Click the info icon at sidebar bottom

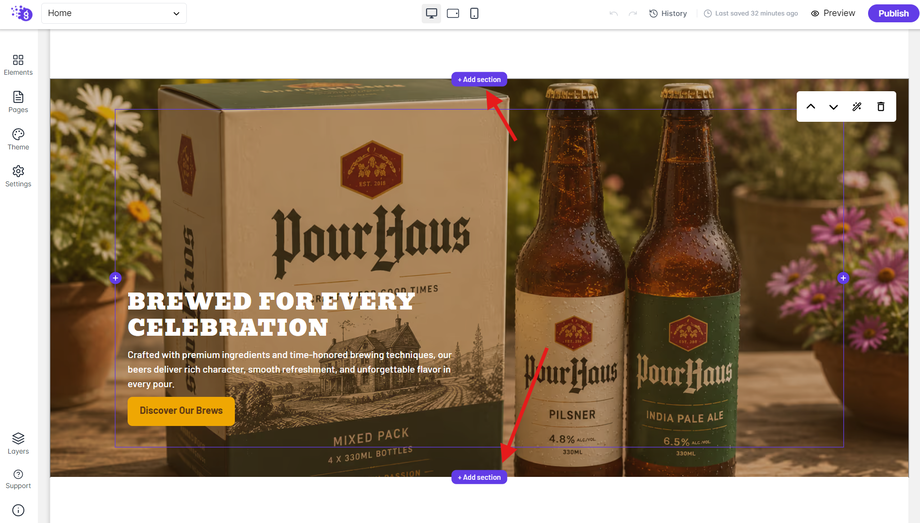pyautogui.click(x=18, y=510)
